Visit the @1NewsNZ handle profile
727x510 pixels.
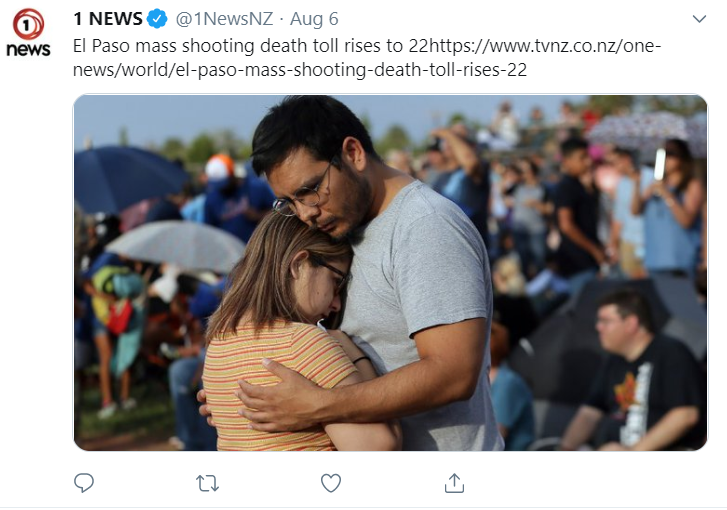click(224, 19)
